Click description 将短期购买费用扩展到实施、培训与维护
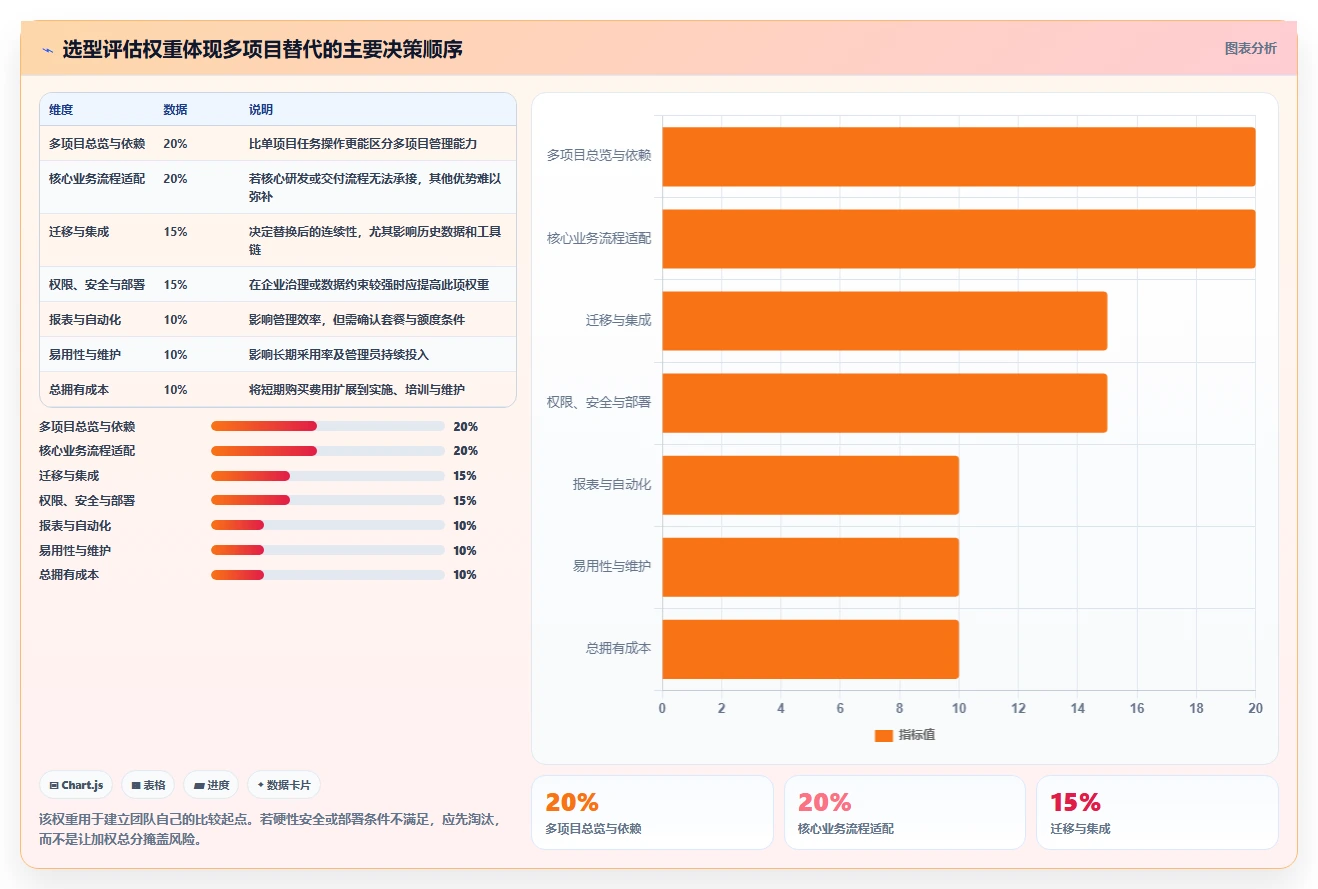Image resolution: width=1318 pixels, height=889 pixels. click(357, 390)
